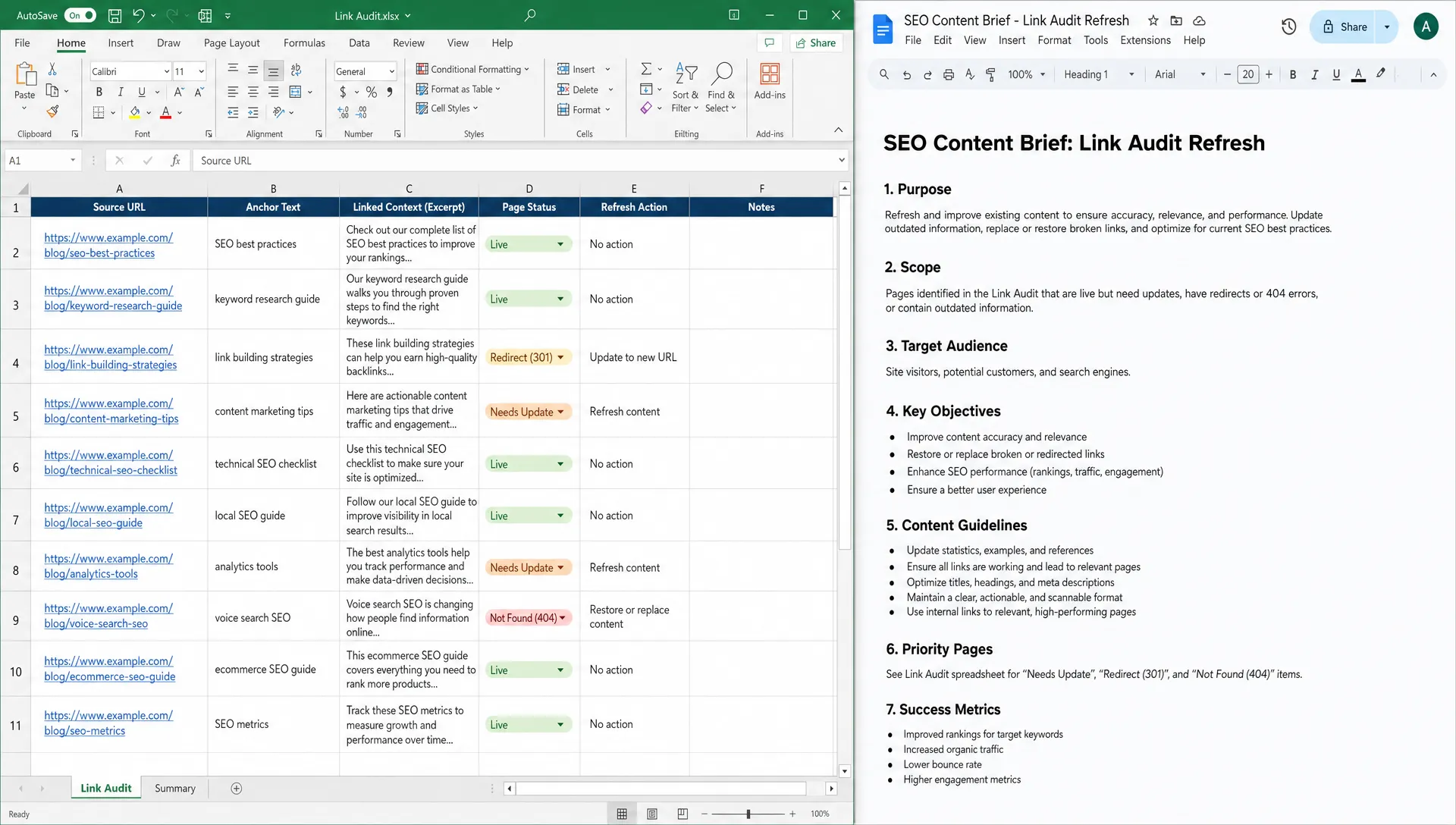Click the Merge & Center icon

[x=296, y=92]
